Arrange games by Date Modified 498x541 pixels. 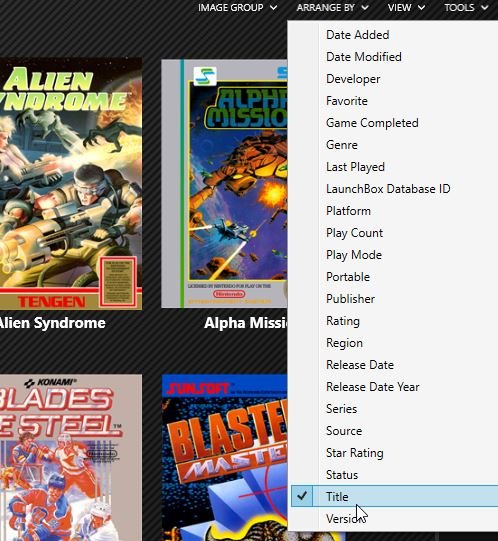394,57
